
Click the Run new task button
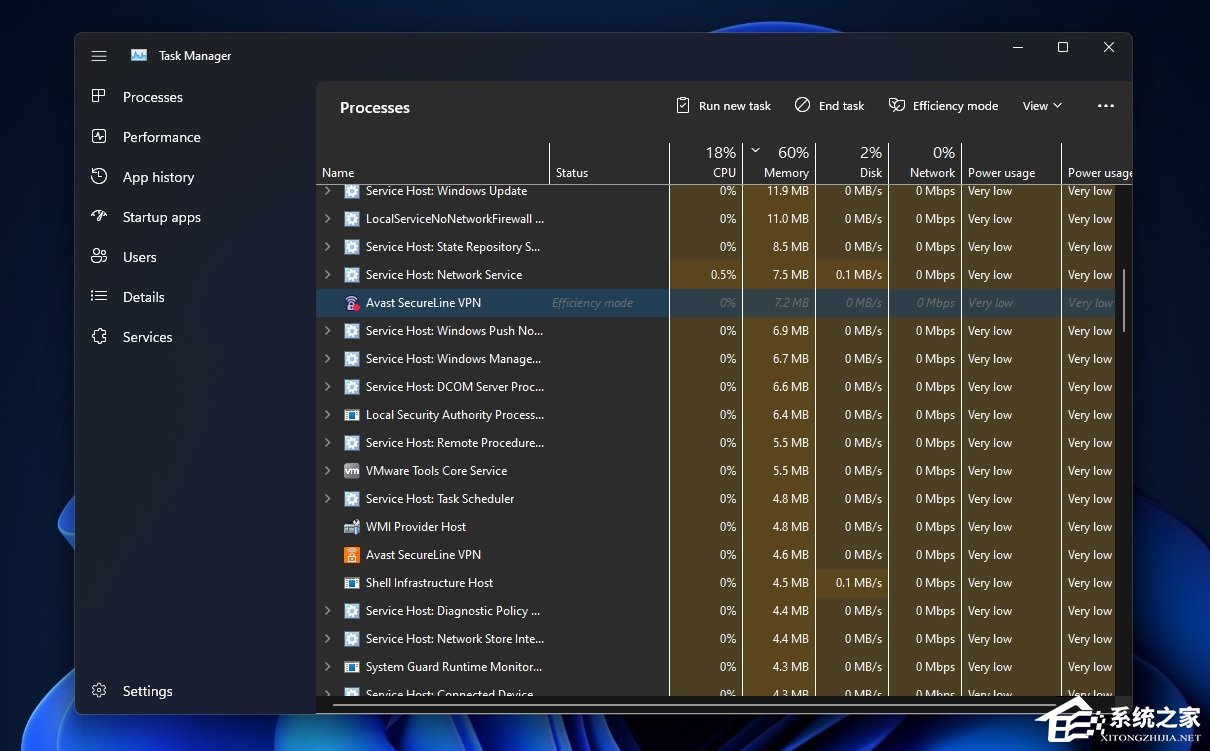pos(723,106)
